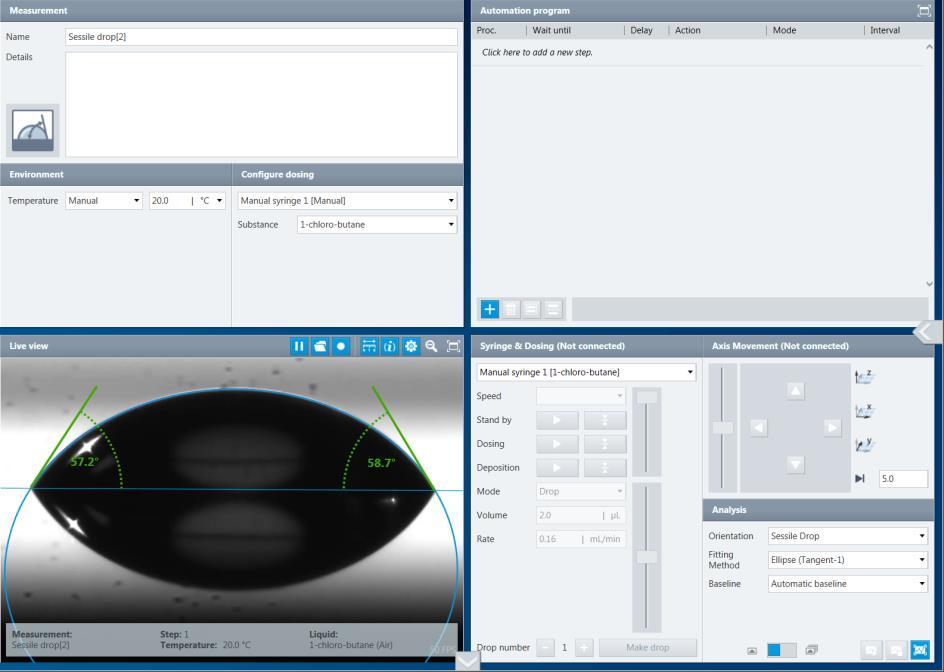Screen dimensions: 944x672
Task: Move axis down with the down arrow
Action: point(795,464)
